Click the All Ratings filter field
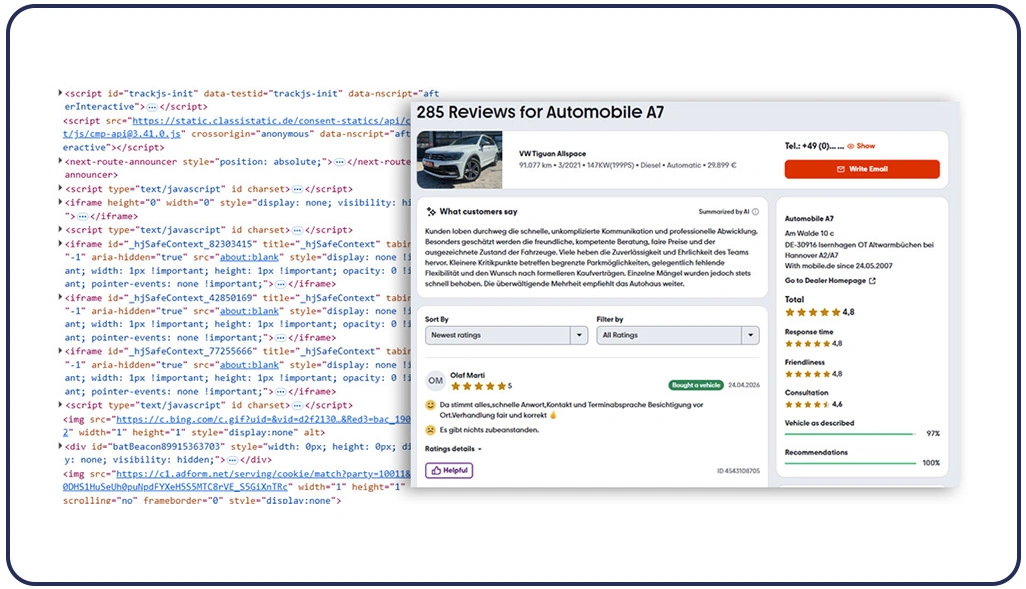Viewport: 1026px width, 589px height. (678, 335)
